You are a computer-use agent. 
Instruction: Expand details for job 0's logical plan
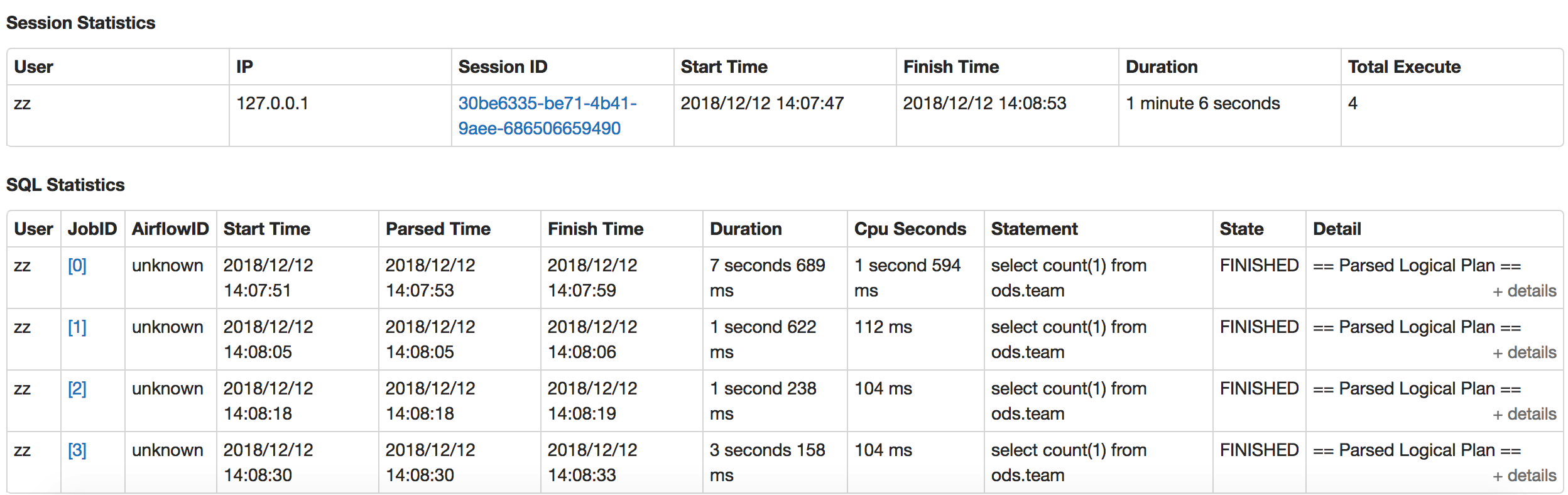1524,291
